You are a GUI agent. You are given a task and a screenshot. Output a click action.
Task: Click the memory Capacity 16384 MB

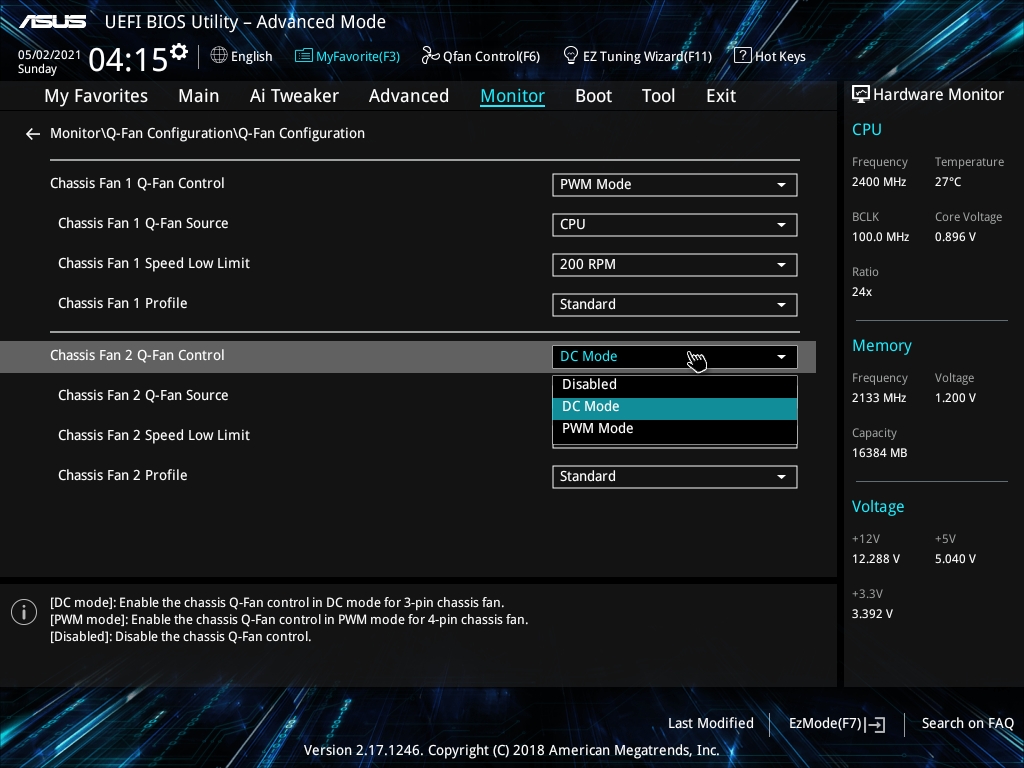pyautogui.click(x=879, y=453)
